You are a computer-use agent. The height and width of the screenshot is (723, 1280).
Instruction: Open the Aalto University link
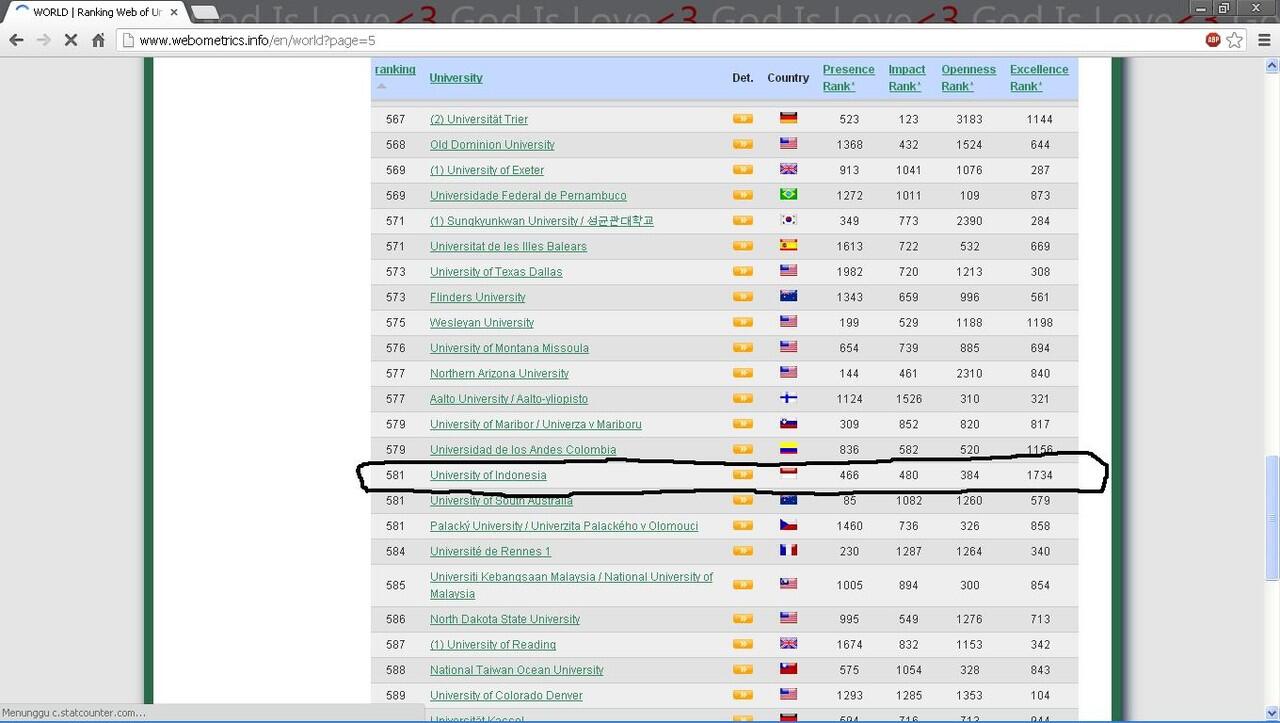click(509, 399)
